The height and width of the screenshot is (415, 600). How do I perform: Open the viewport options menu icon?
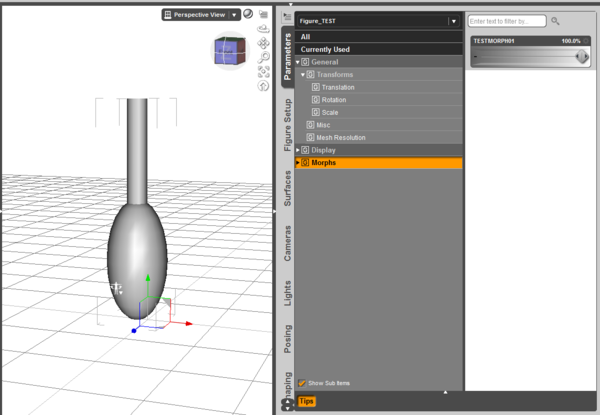click(x=263, y=14)
